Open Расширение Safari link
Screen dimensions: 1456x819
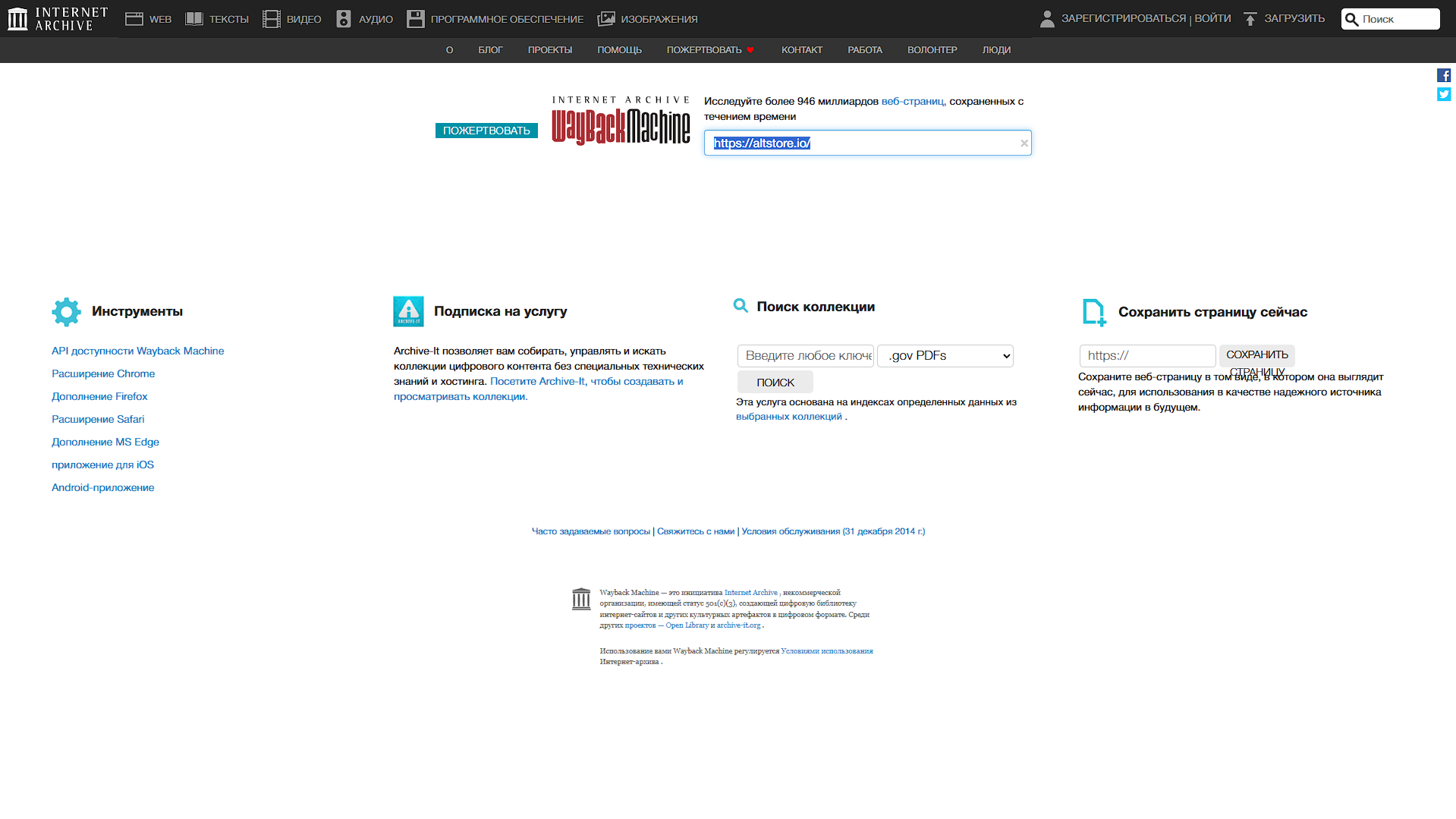pyautogui.click(x=98, y=419)
